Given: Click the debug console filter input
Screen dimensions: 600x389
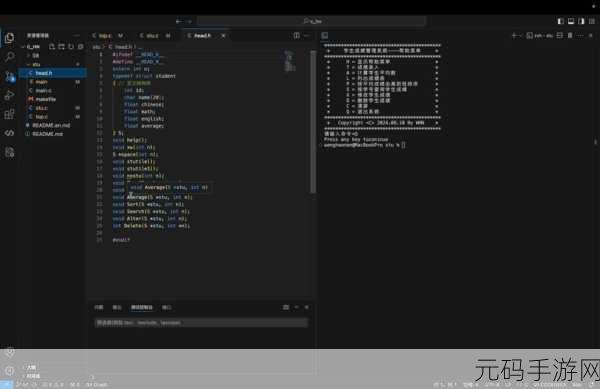Looking at the screenshot, I should [x=201, y=323].
